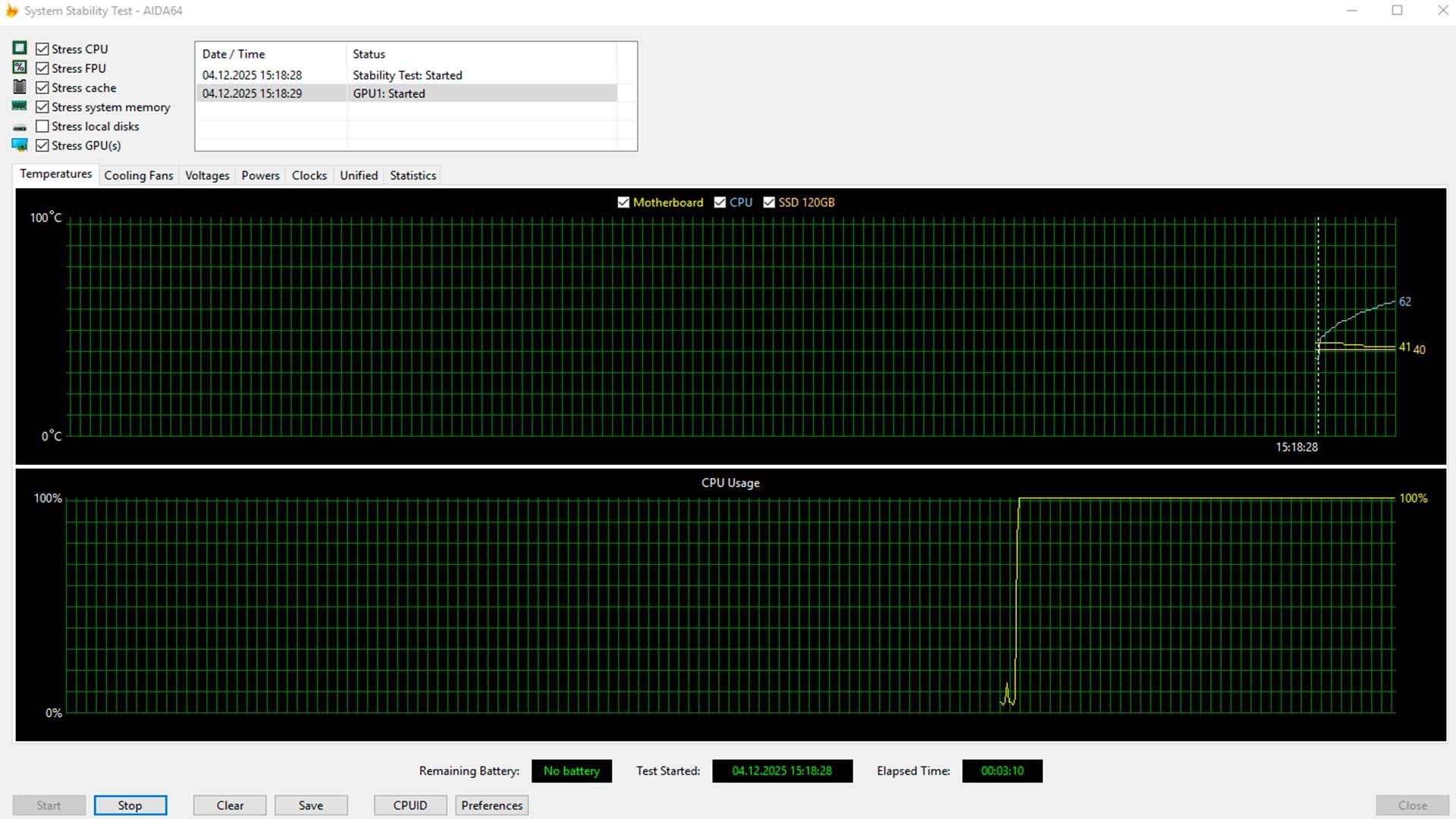Click the system memory RAM icon
Viewport: 1456px width, 819px height.
[x=20, y=106]
